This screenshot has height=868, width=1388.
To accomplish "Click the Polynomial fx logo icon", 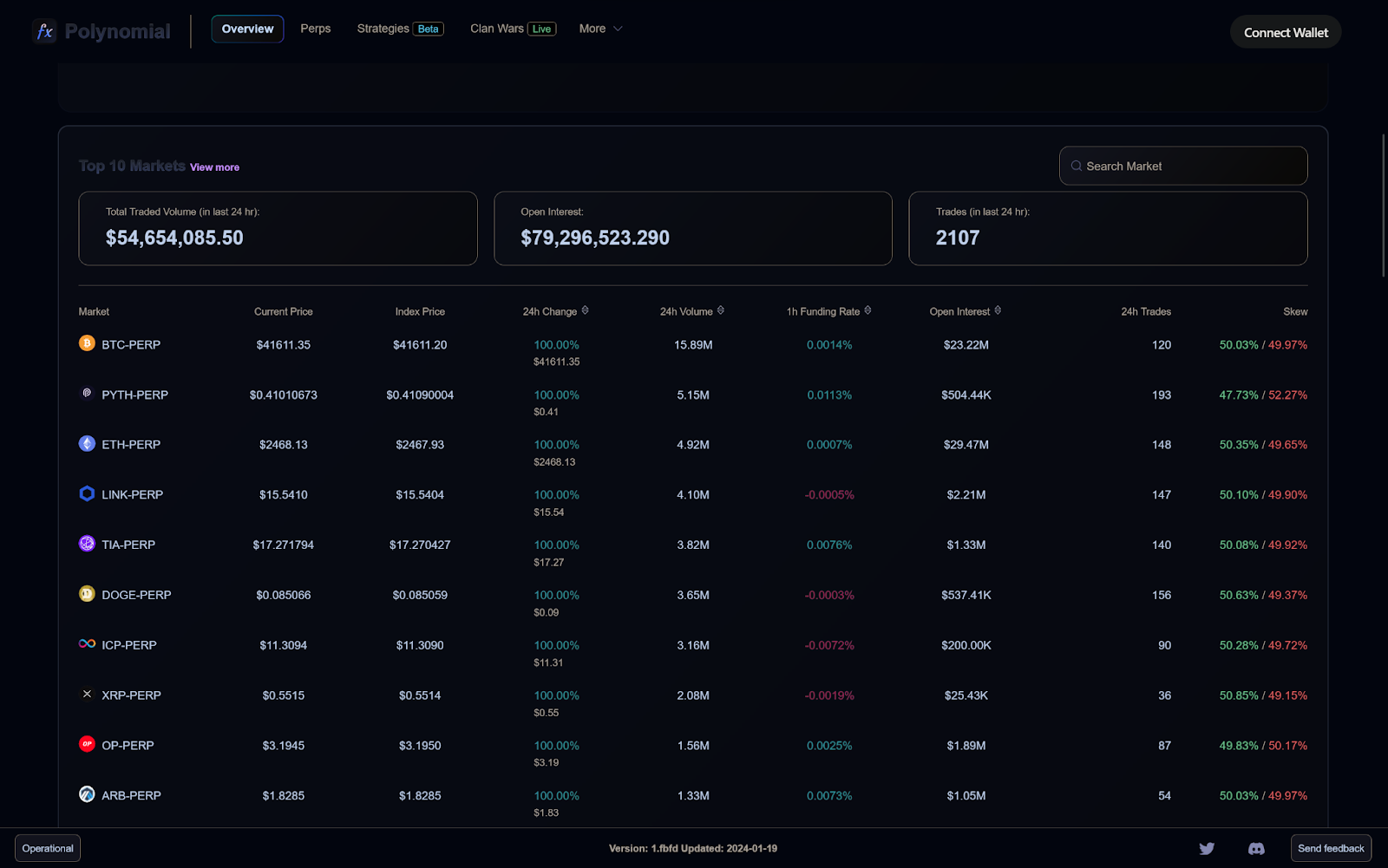I will point(44,31).
